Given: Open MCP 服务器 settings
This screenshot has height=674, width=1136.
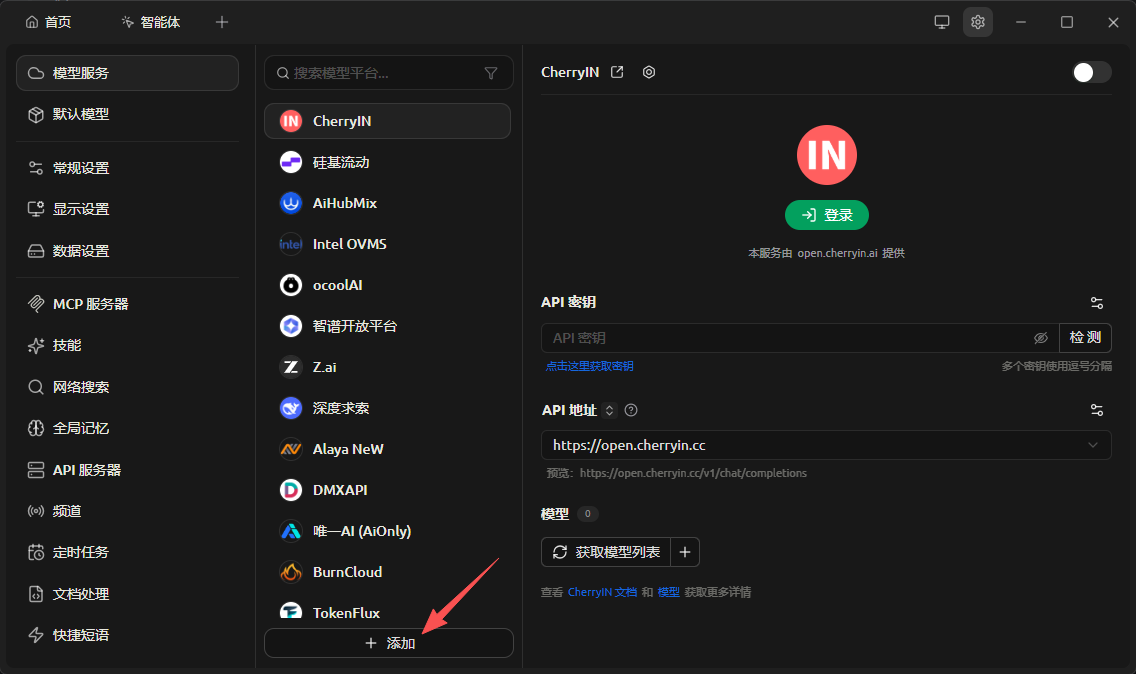Looking at the screenshot, I should coord(128,304).
